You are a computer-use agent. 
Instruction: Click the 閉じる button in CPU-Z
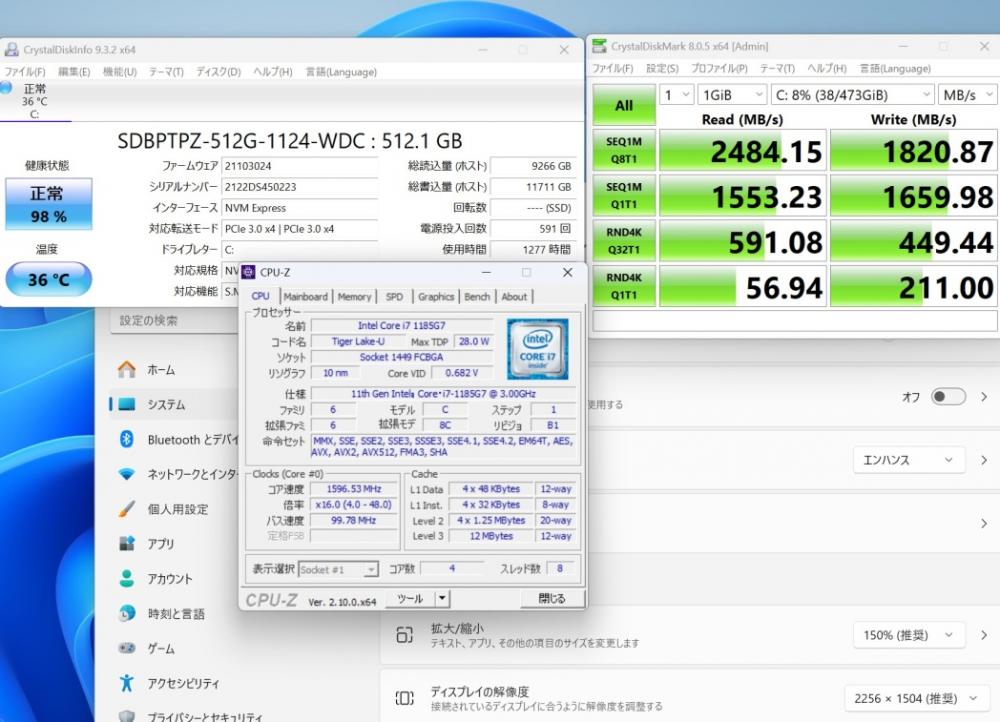pyautogui.click(x=552, y=598)
